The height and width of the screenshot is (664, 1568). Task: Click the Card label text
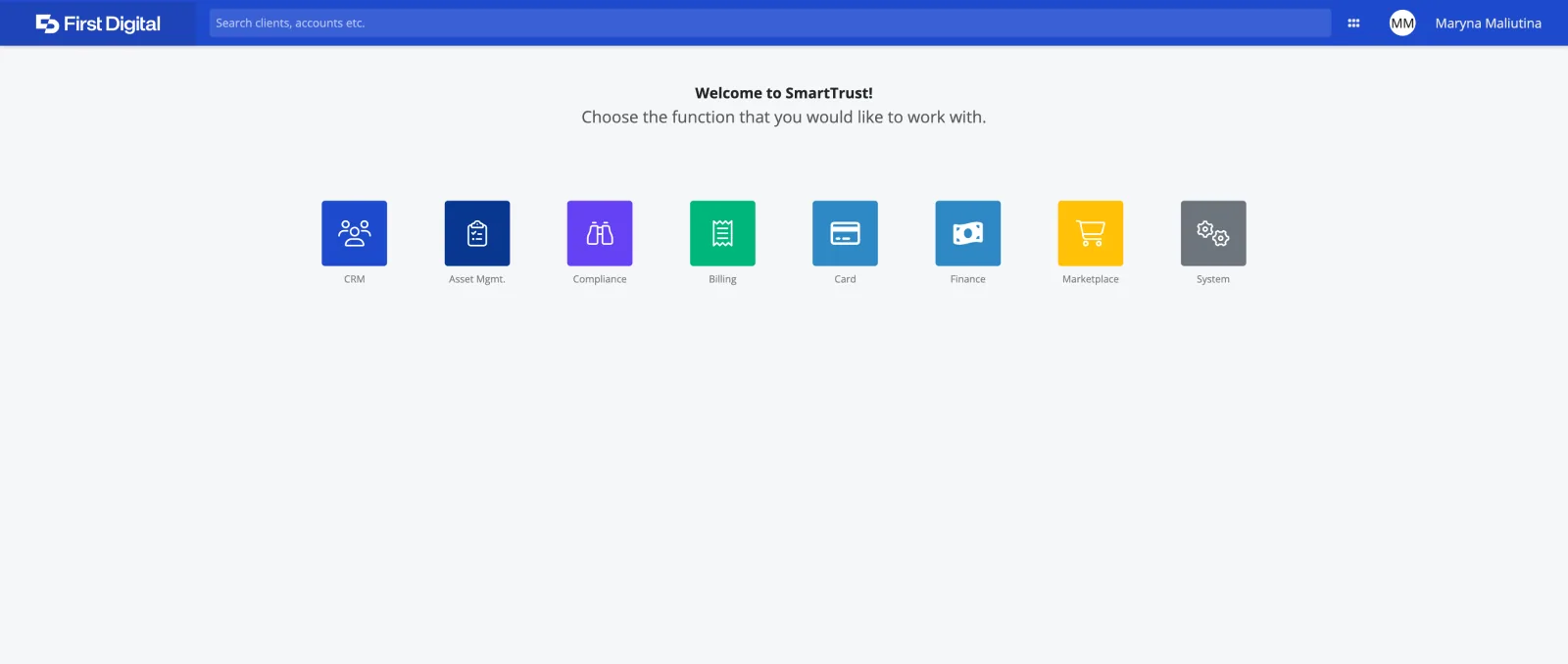click(845, 279)
